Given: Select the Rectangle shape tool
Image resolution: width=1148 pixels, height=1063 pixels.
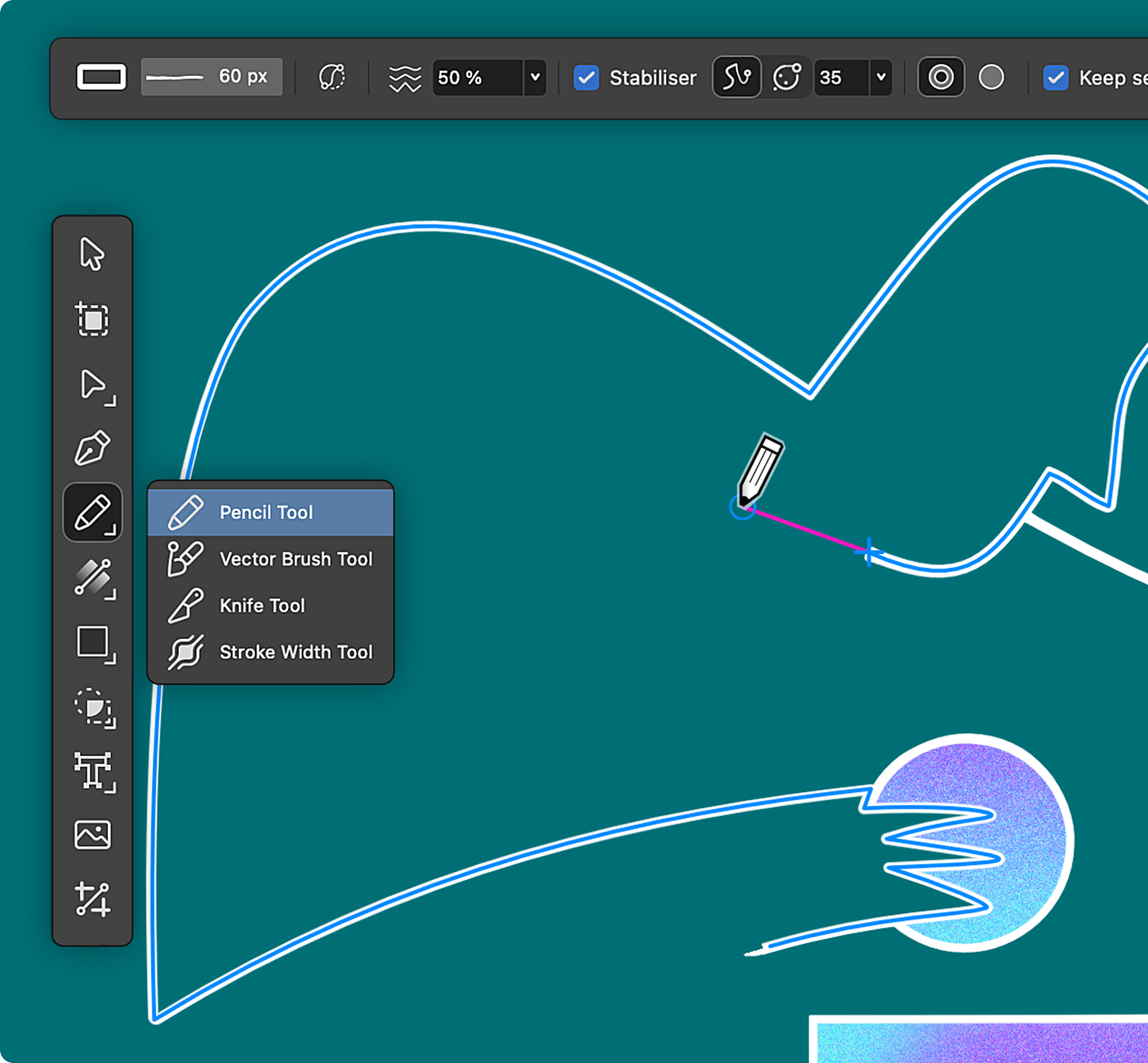Looking at the screenshot, I should tap(93, 644).
